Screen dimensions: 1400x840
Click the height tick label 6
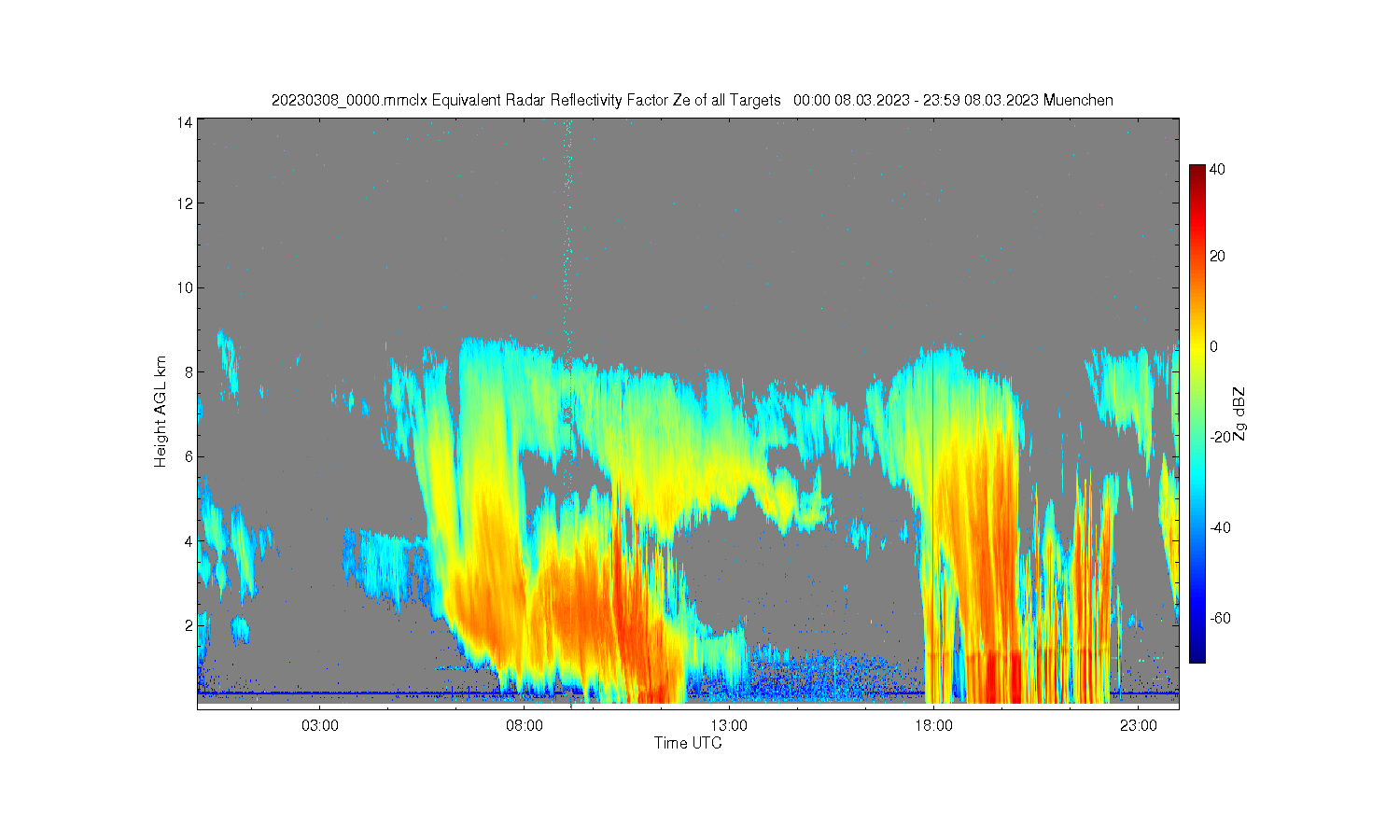point(189,456)
